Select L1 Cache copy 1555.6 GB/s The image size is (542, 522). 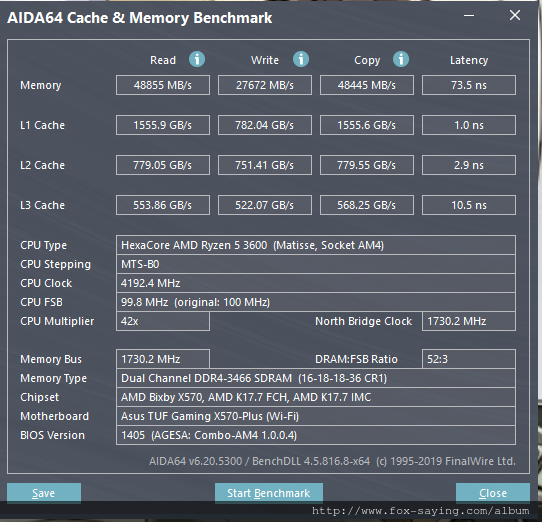tap(367, 125)
